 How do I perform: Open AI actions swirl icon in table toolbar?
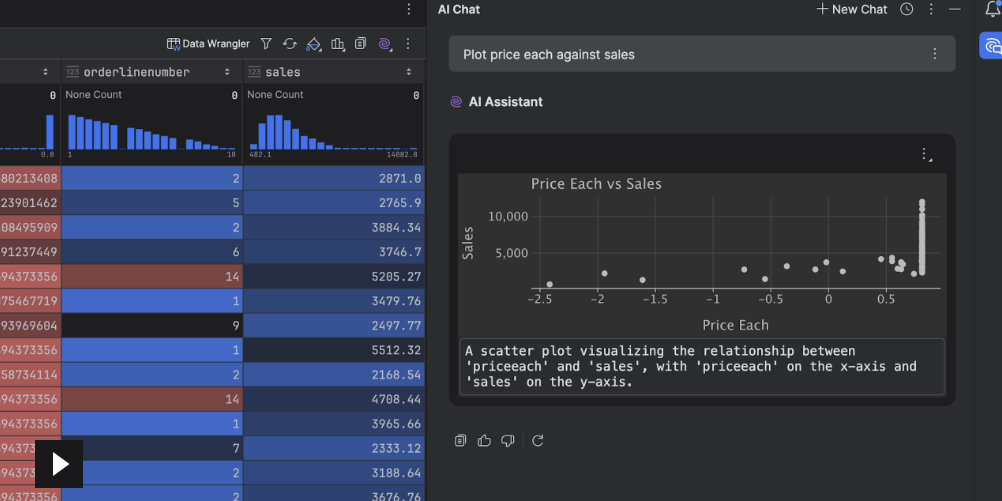pos(384,44)
